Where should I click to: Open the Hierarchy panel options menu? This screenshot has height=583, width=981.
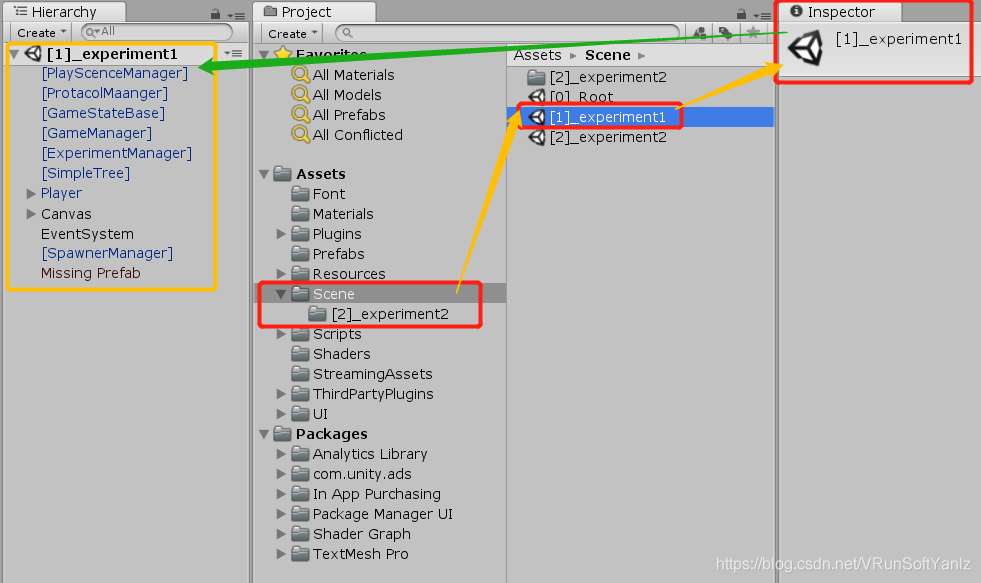tap(236, 15)
